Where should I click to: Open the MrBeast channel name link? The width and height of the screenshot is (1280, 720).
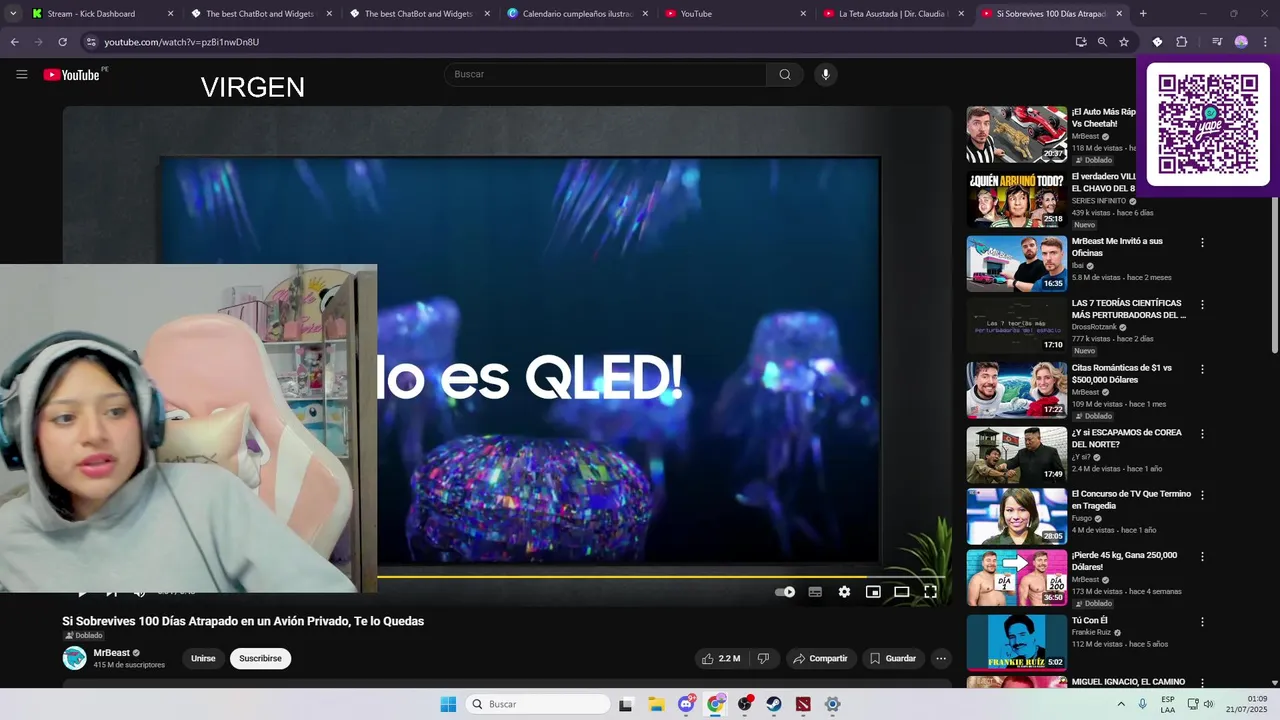(x=111, y=653)
